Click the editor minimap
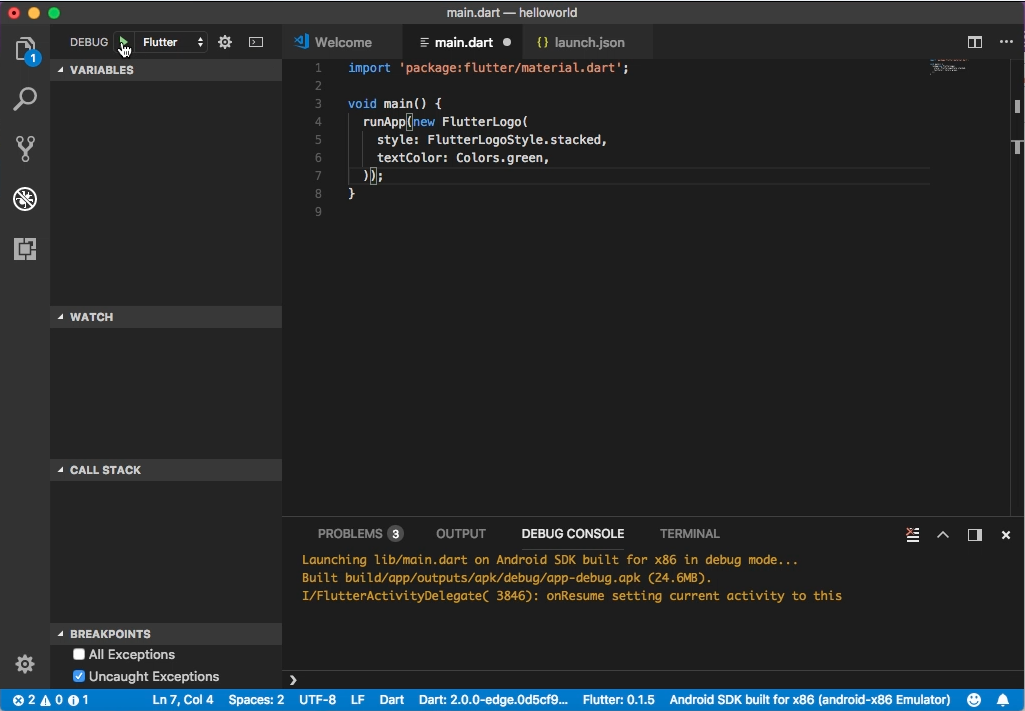 pyautogui.click(x=948, y=67)
